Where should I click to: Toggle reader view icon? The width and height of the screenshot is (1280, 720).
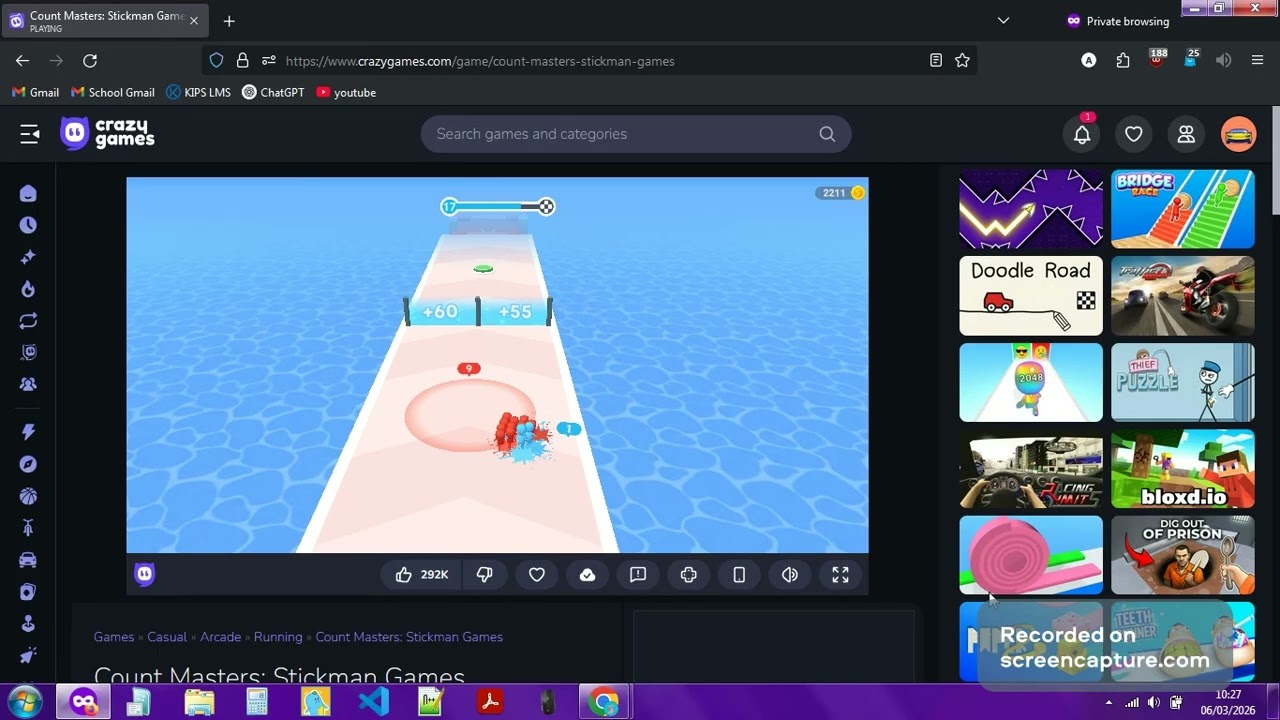[x=936, y=61]
